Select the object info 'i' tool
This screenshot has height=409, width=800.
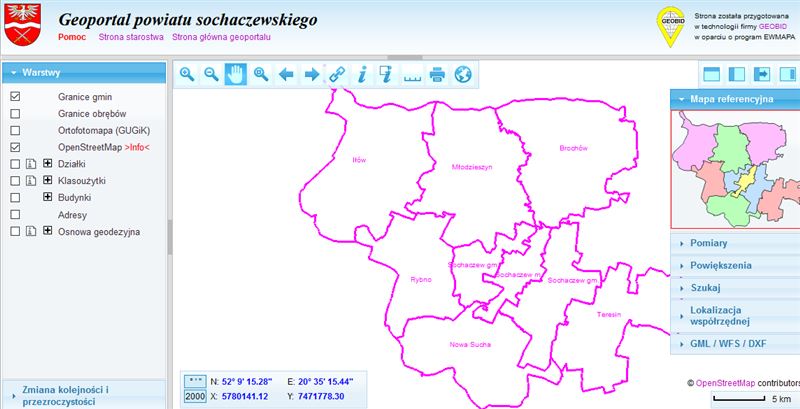click(x=362, y=74)
